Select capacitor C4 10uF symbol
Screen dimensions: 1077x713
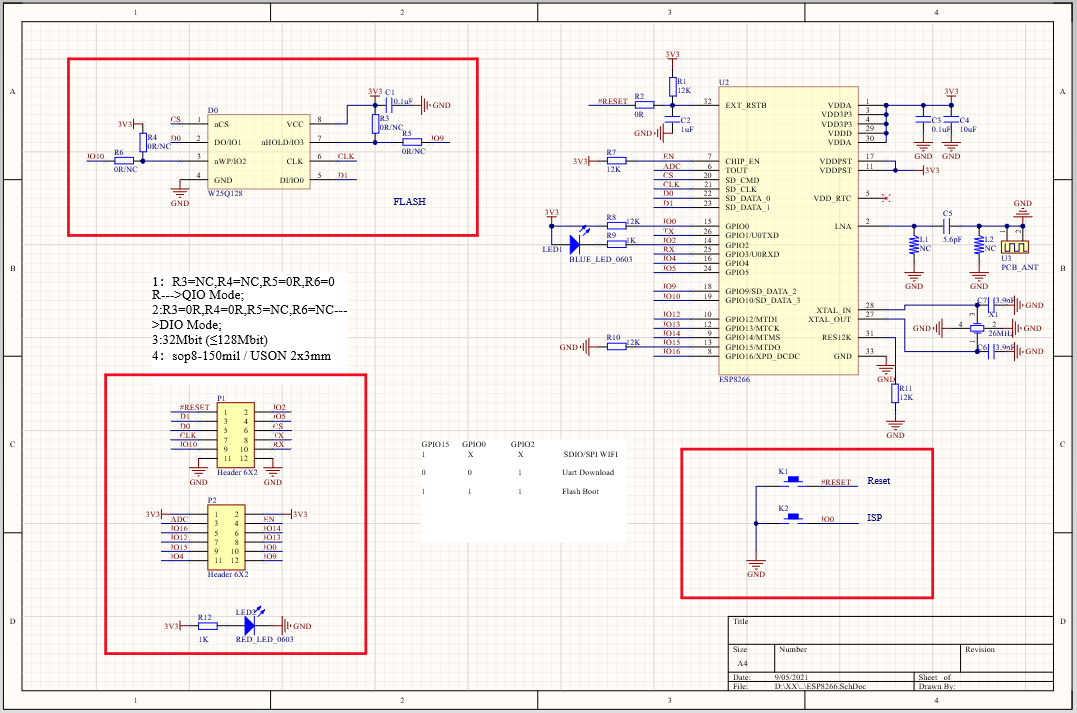pyautogui.click(x=951, y=121)
